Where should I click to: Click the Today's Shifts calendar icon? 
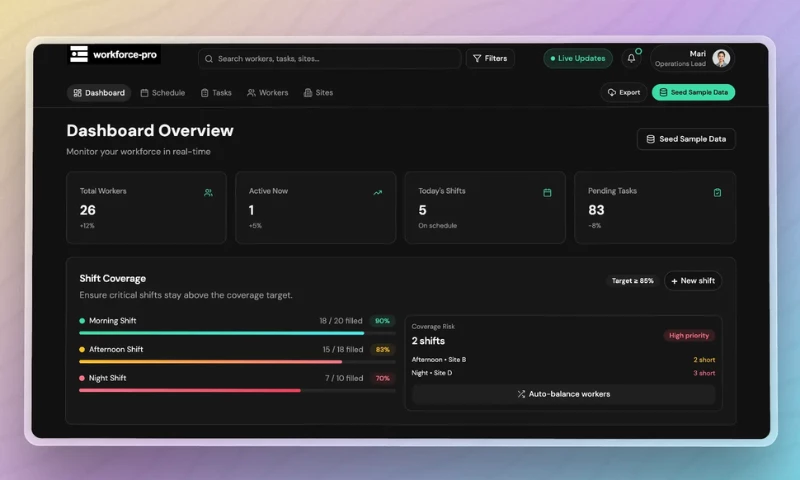coord(547,192)
